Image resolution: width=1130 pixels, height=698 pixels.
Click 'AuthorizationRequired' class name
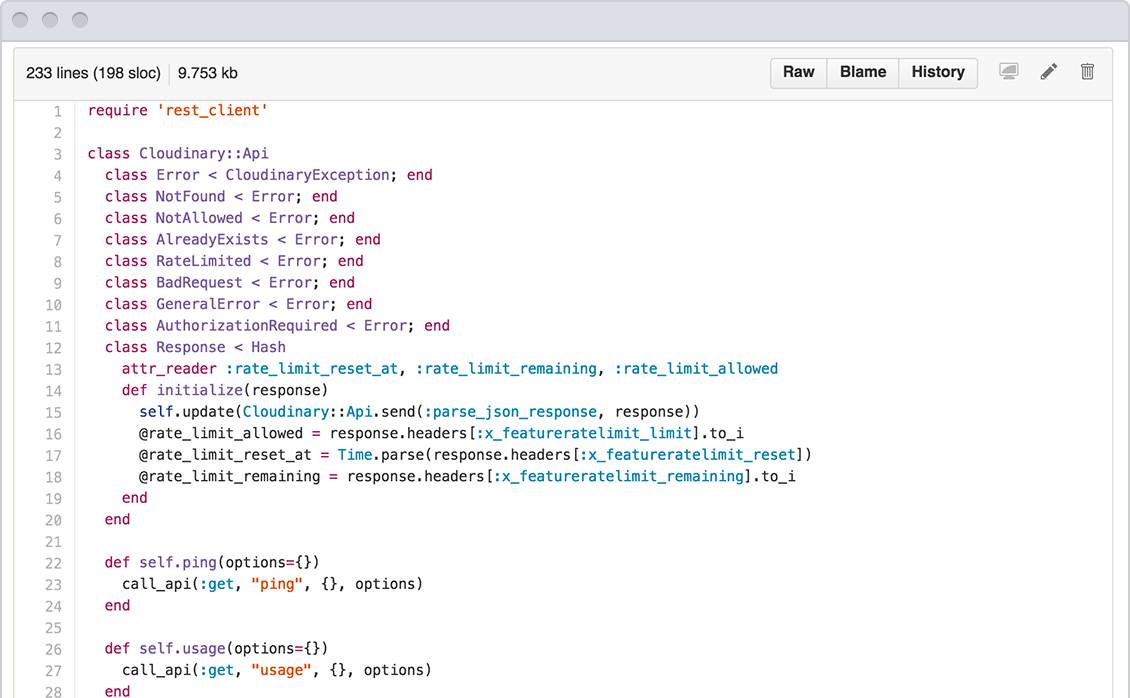pyautogui.click(x=246, y=326)
